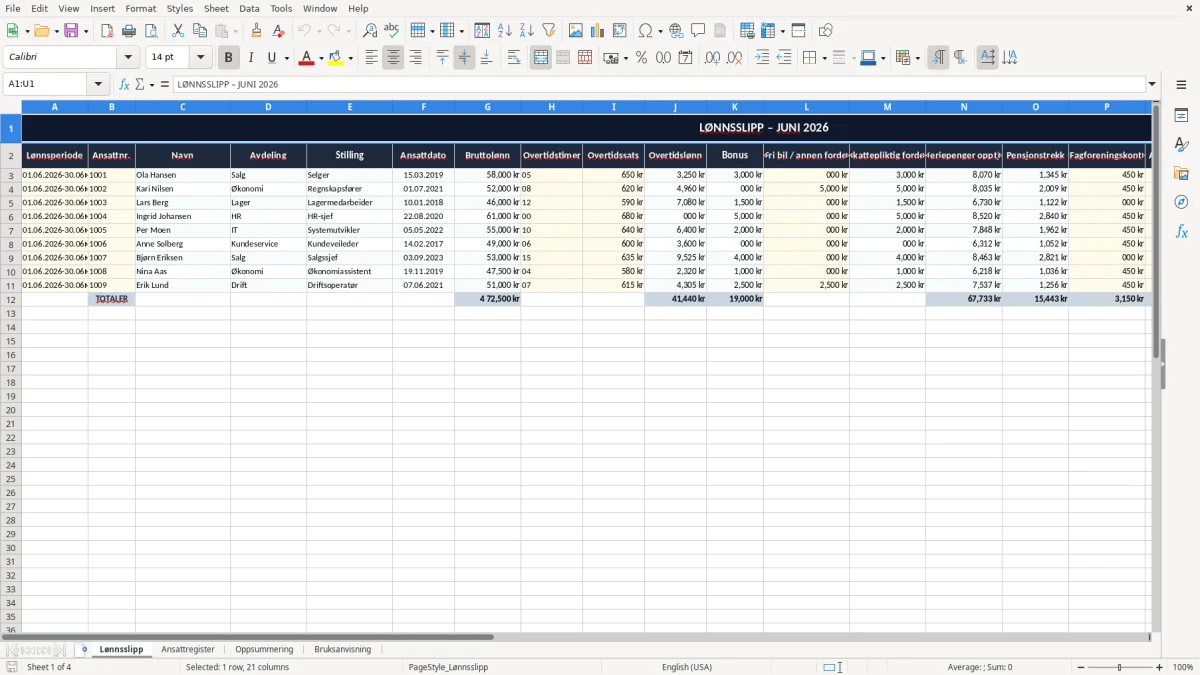This screenshot has width=1200, height=675.
Task: Increase indent
Action: point(762,58)
